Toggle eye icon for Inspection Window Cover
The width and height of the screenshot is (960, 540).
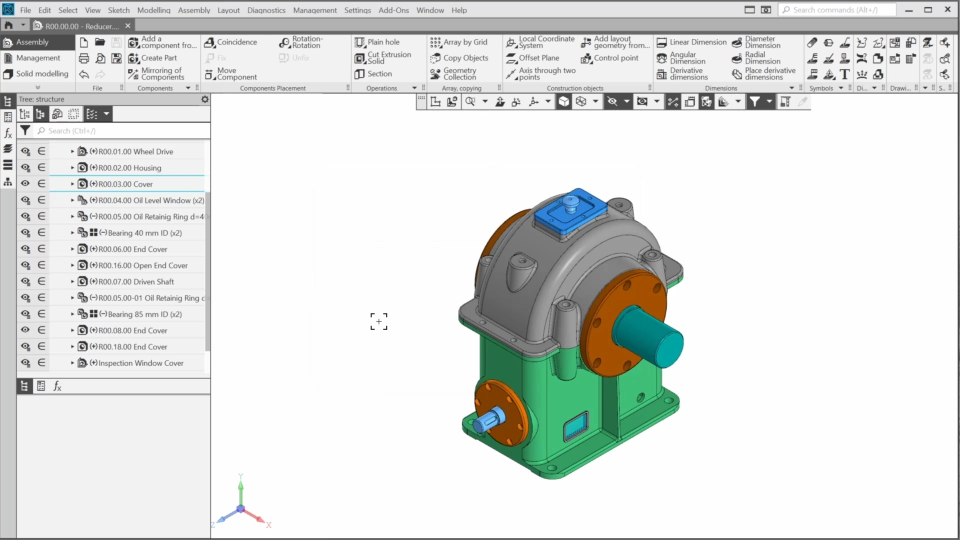(x=25, y=363)
